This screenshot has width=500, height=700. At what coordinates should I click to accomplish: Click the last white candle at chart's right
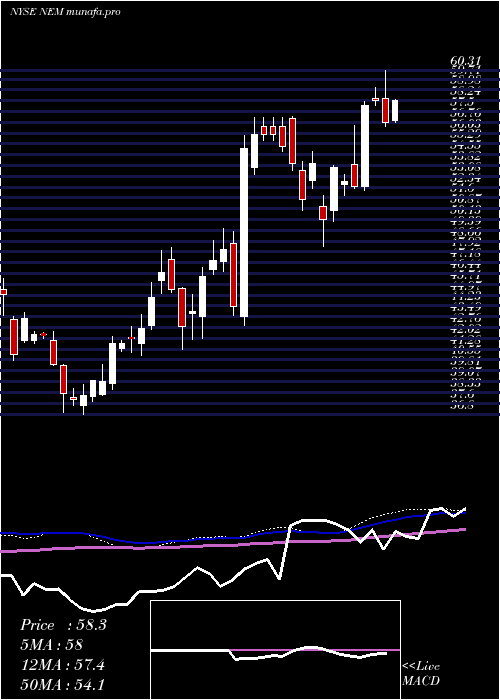[x=395, y=111]
